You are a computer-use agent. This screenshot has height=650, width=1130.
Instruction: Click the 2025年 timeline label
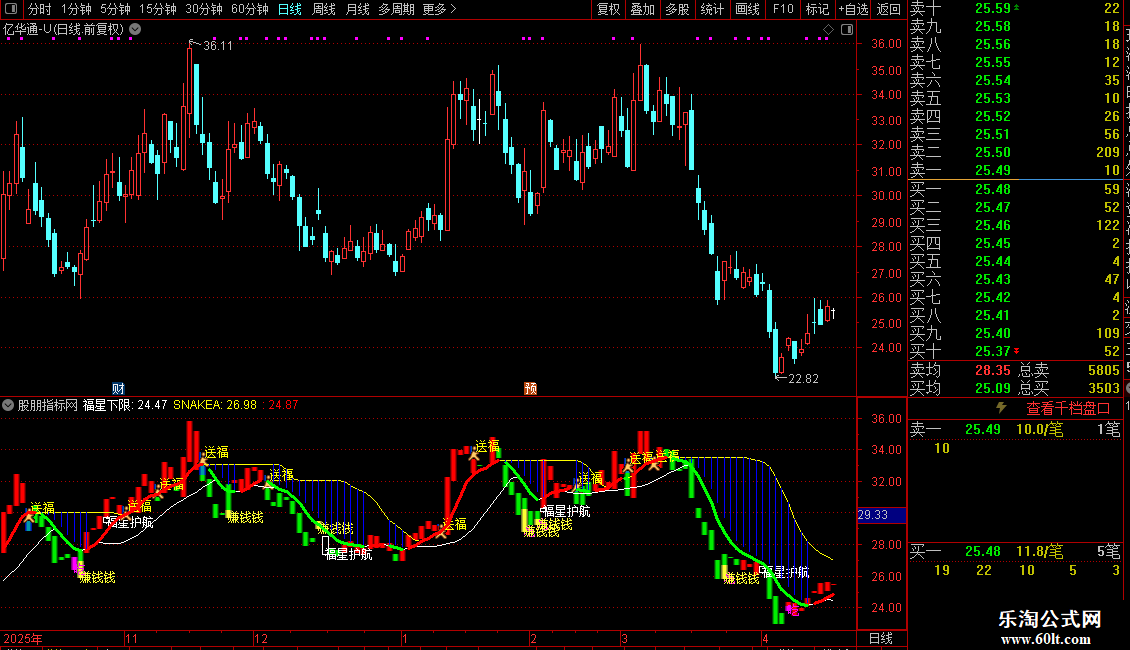(22, 638)
